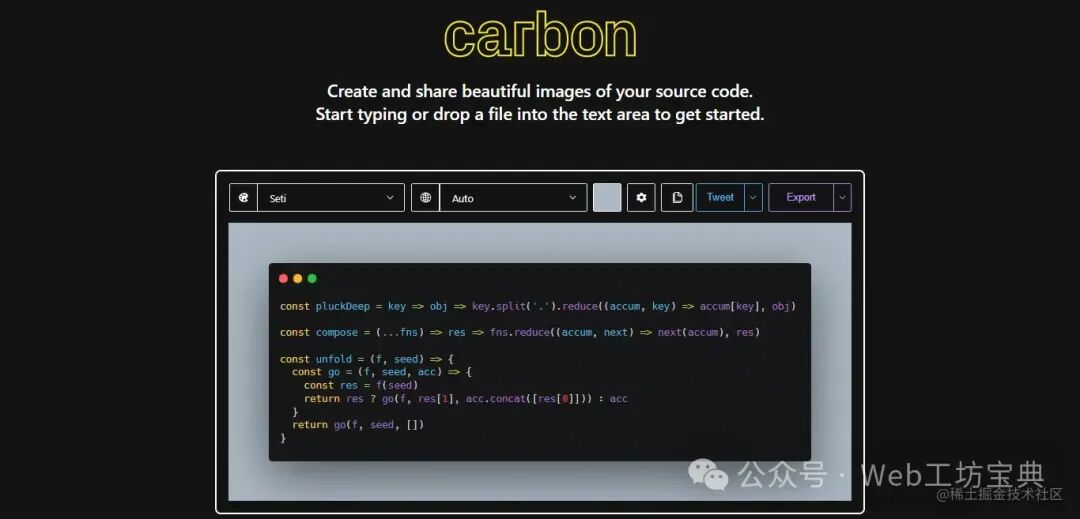Click the 'const res = f(seed)' line
Screen dimensions: 1080x519
(x=361, y=385)
